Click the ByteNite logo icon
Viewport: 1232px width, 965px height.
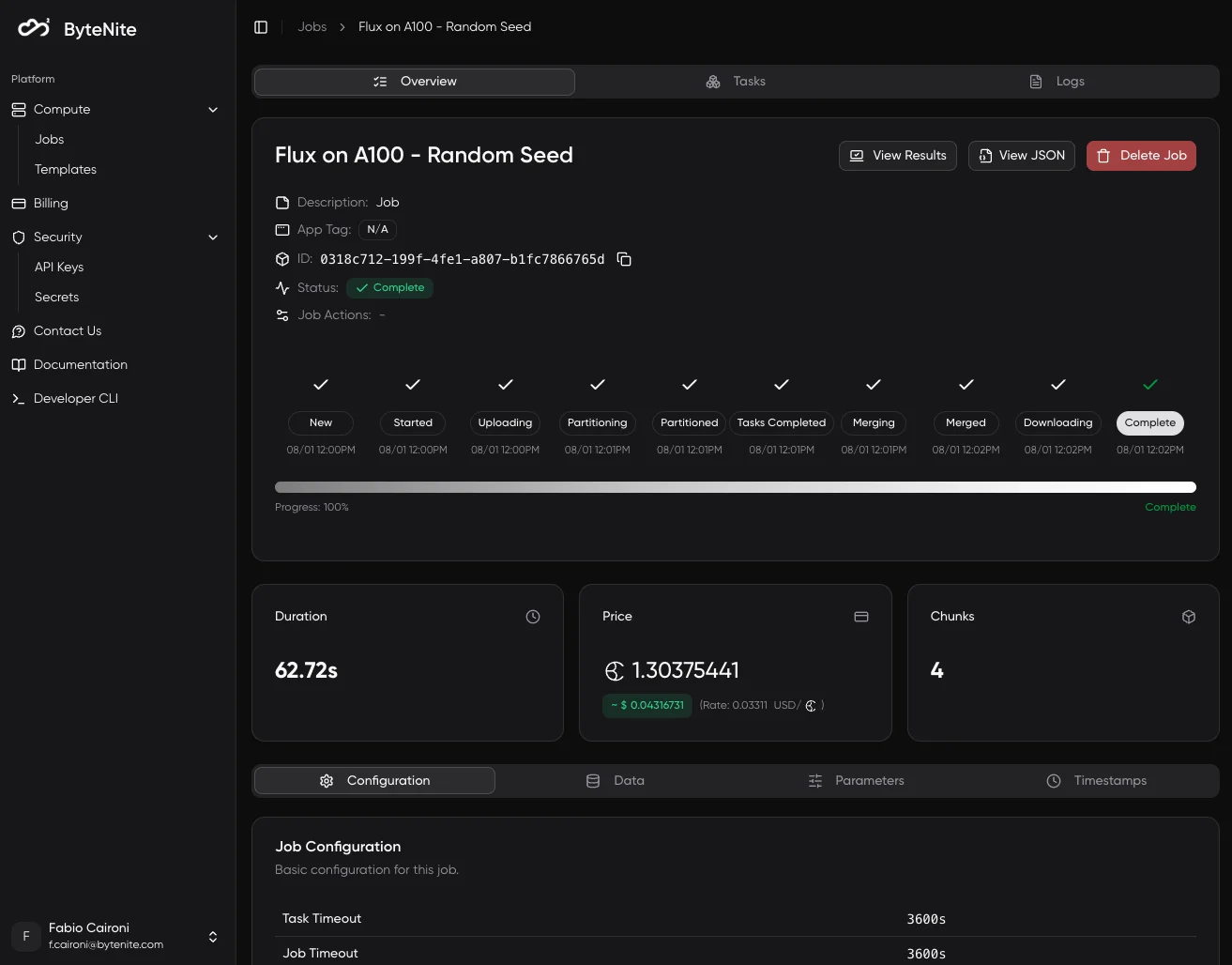click(x=34, y=28)
